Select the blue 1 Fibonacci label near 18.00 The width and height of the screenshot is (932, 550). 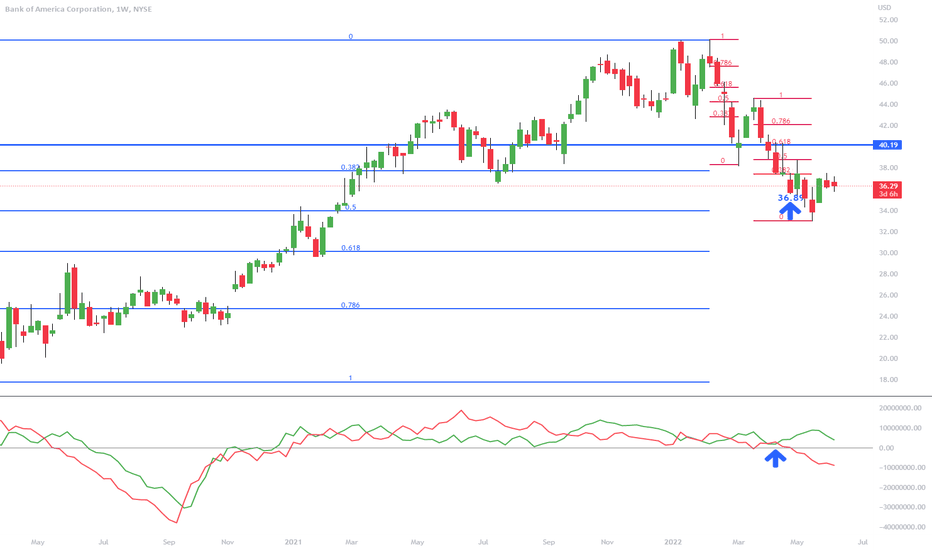350,378
